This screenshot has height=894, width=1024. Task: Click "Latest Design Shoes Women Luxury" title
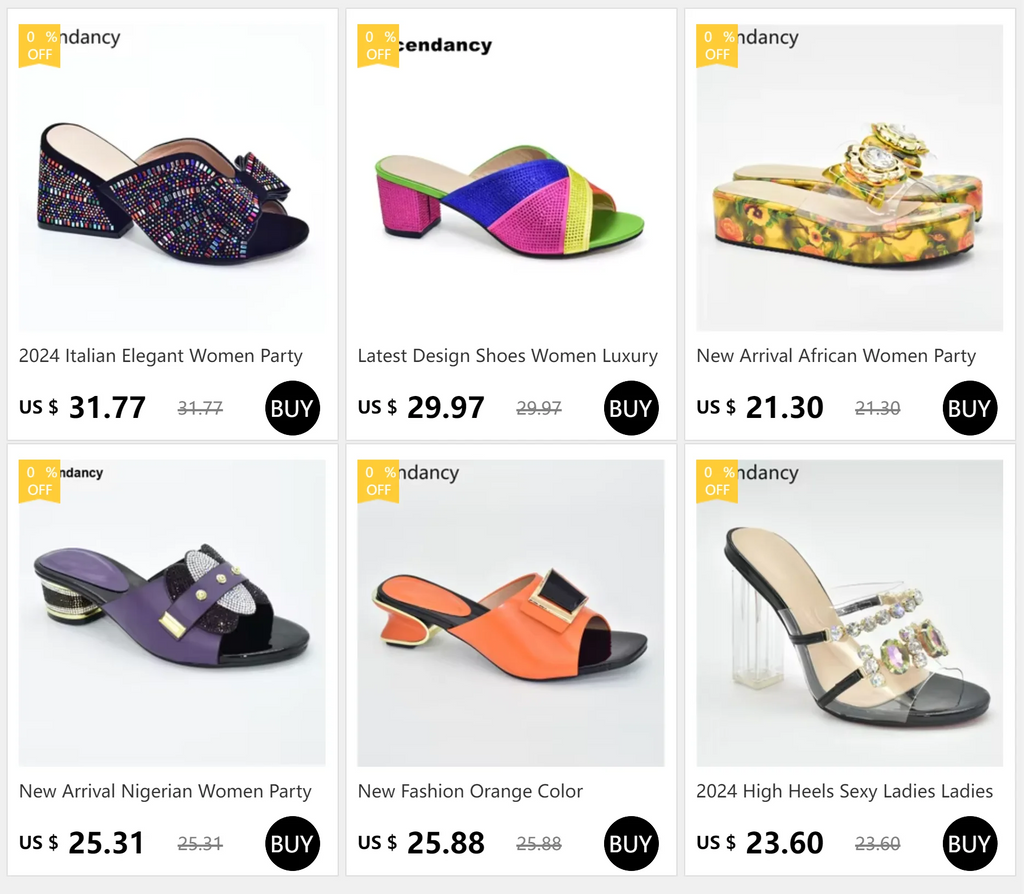[x=508, y=356]
